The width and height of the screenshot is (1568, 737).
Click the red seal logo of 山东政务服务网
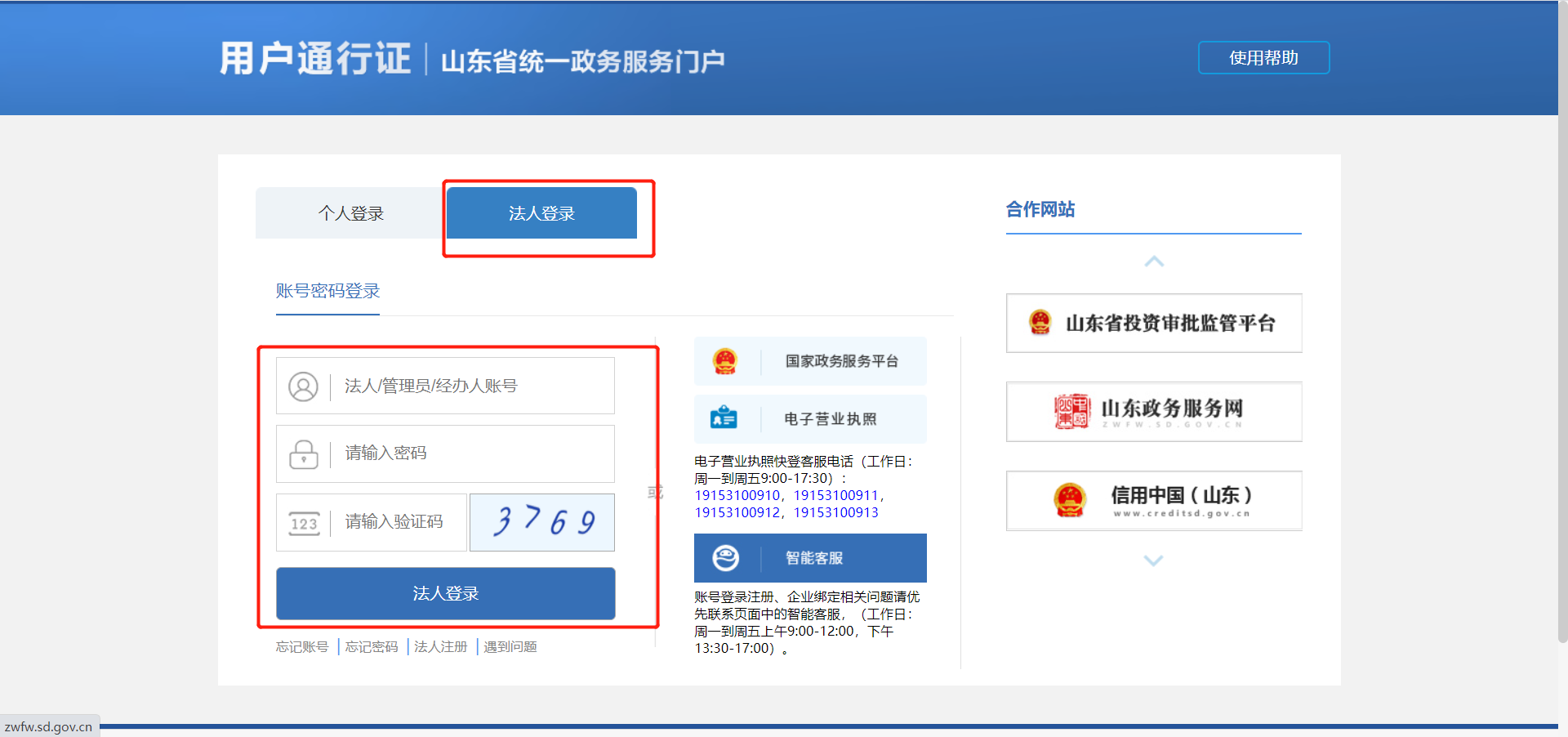1071,411
